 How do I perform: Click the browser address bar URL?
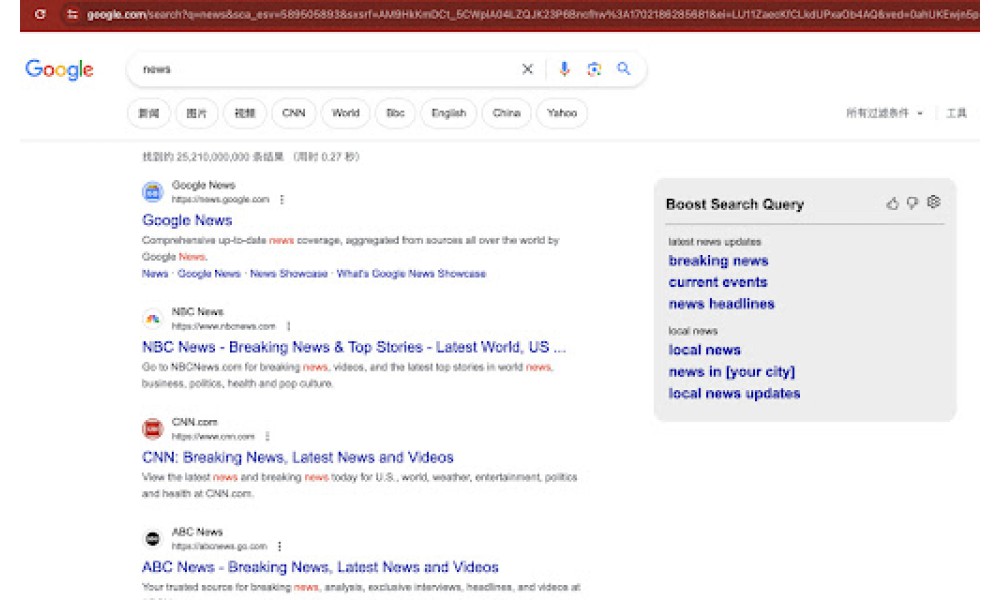coord(532,14)
